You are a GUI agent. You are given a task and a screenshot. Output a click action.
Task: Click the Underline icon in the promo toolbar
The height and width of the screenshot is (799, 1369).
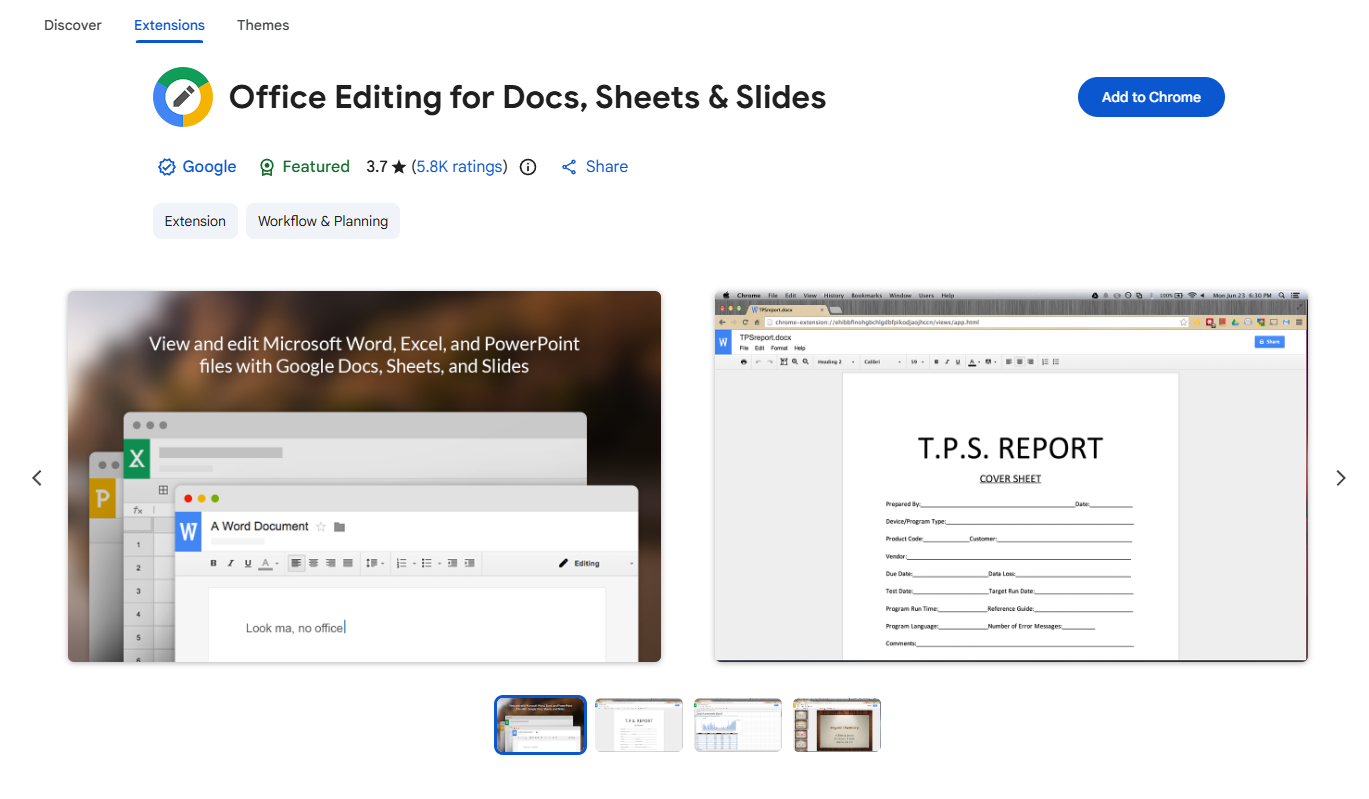pos(248,563)
